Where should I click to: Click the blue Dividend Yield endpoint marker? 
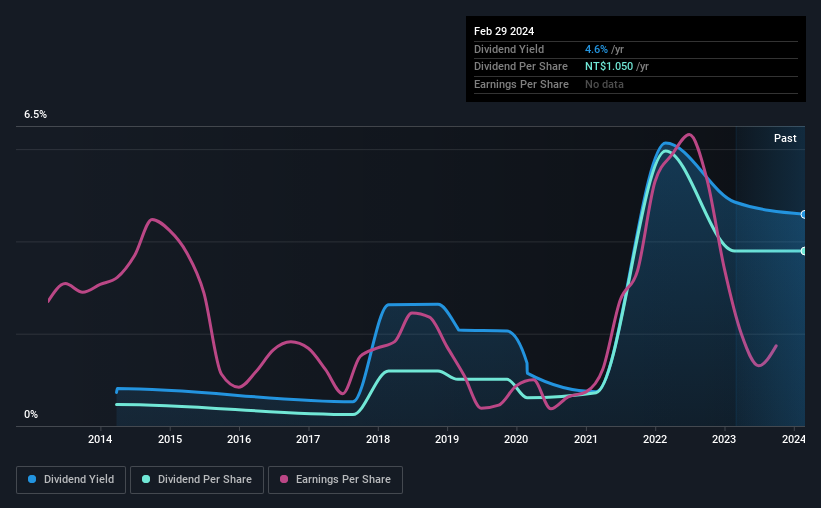[x=804, y=215]
